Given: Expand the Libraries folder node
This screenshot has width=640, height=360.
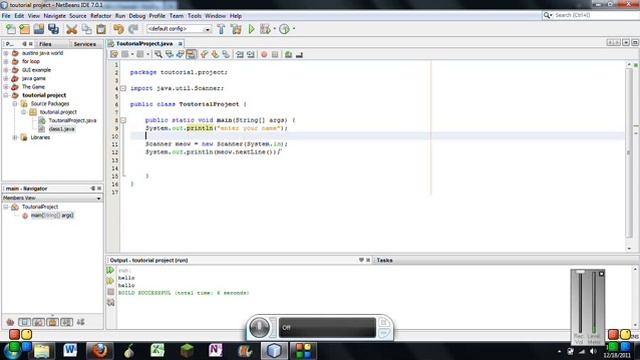Looking at the screenshot, I should pos(15,138).
